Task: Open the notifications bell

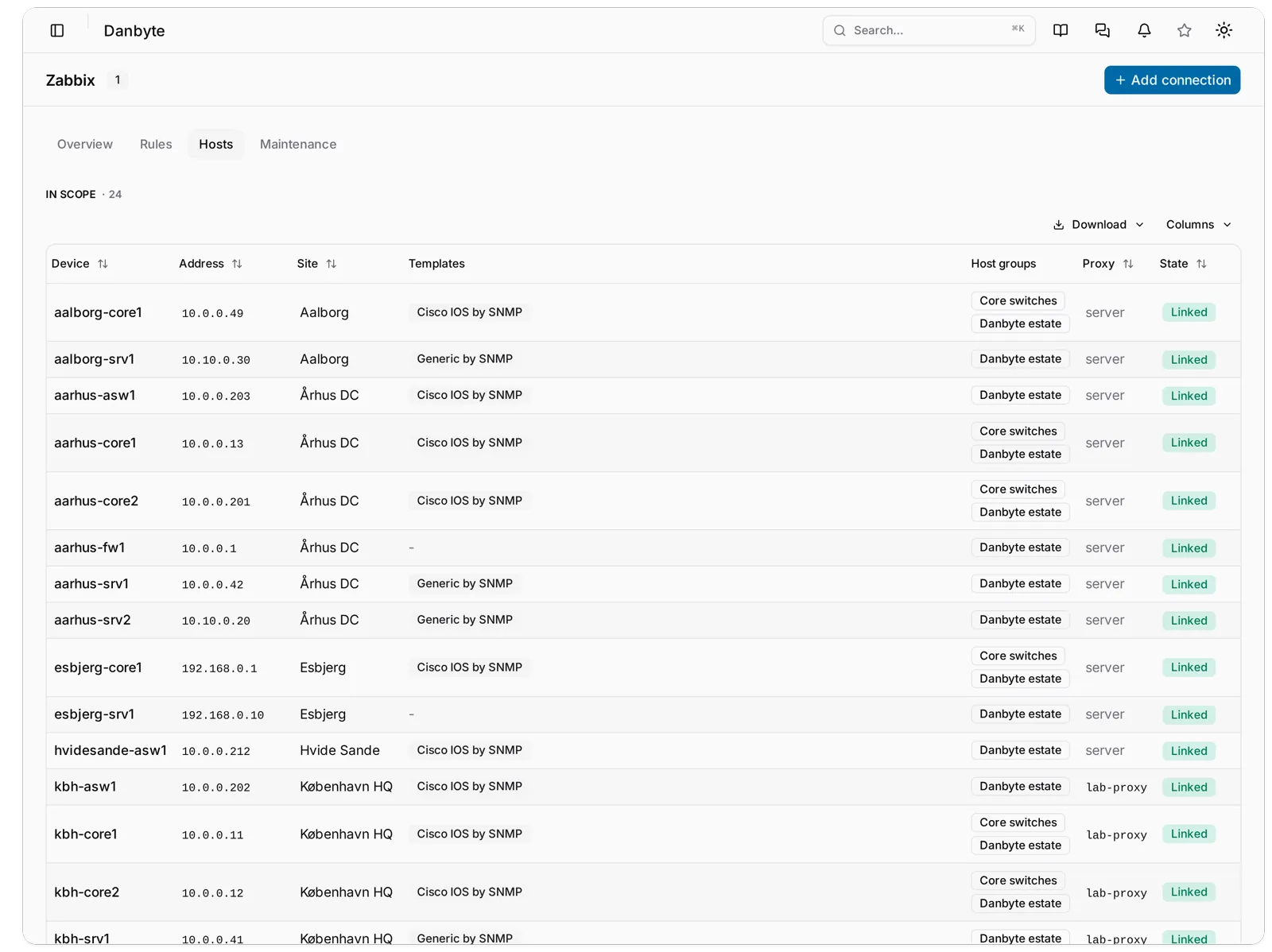Action: [1144, 30]
